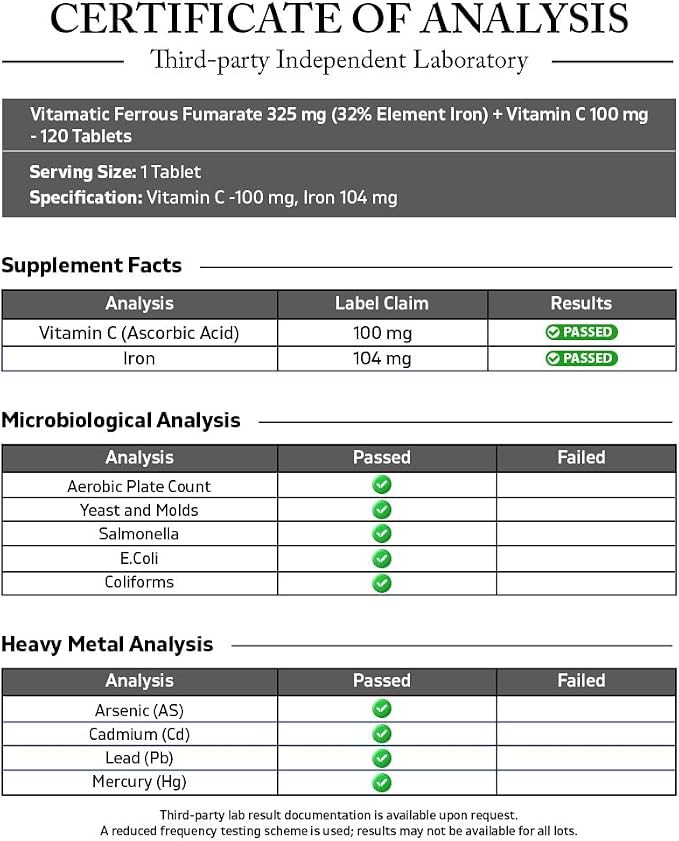Click the 104 mg Iron label claim cell
Image resolution: width=679 pixels, height=841 pixels.
[x=382, y=358]
